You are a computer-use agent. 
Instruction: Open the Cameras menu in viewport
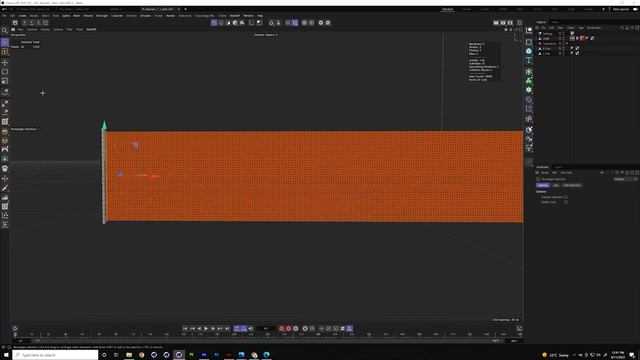[32, 29]
